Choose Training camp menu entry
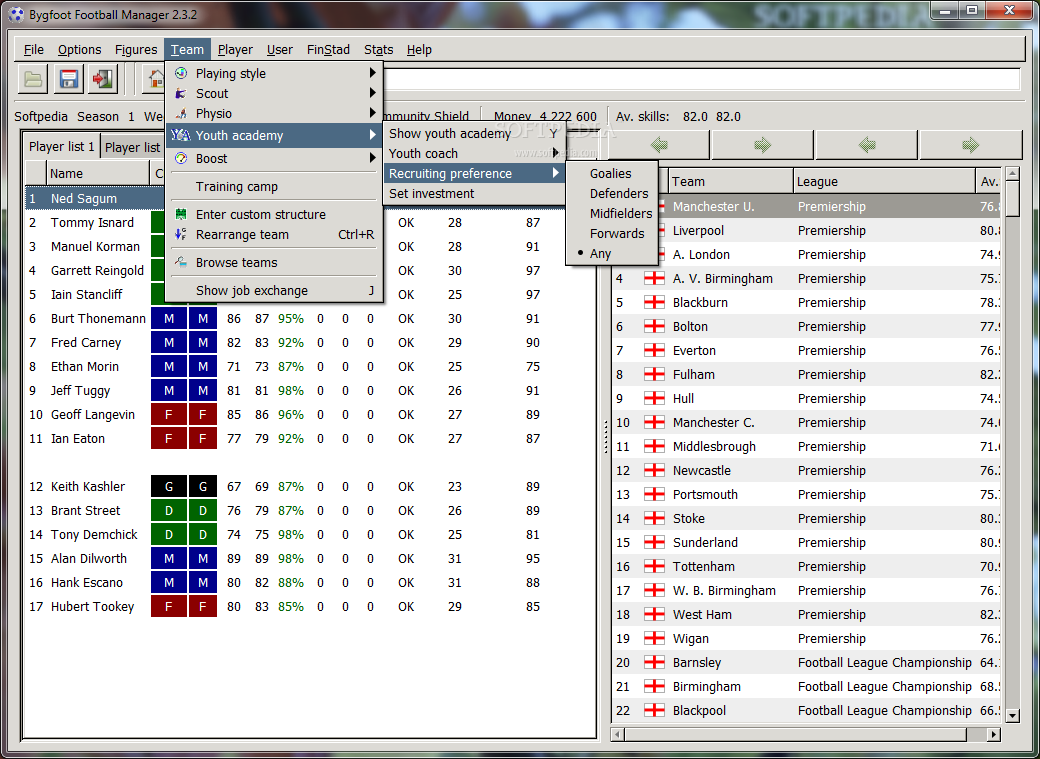The height and width of the screenshot is (759, 1040). point(274,186)
